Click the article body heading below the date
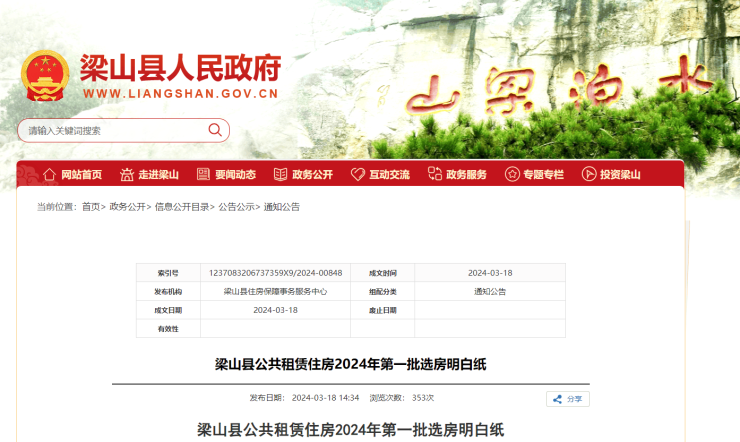The image size is (740, 442). (x=351, y=430)
